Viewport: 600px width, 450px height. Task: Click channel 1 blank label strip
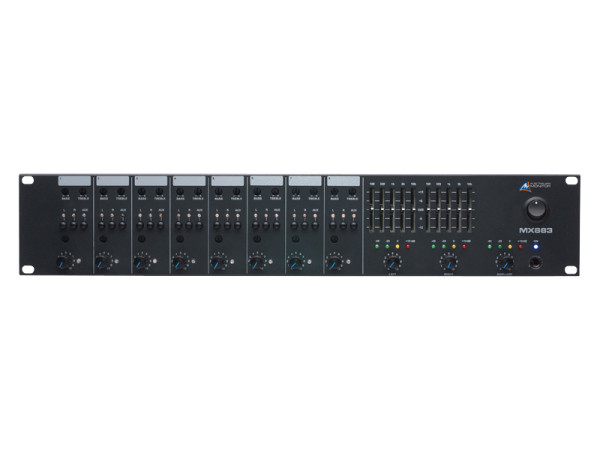pyautogui.click(x=73, y=181)
